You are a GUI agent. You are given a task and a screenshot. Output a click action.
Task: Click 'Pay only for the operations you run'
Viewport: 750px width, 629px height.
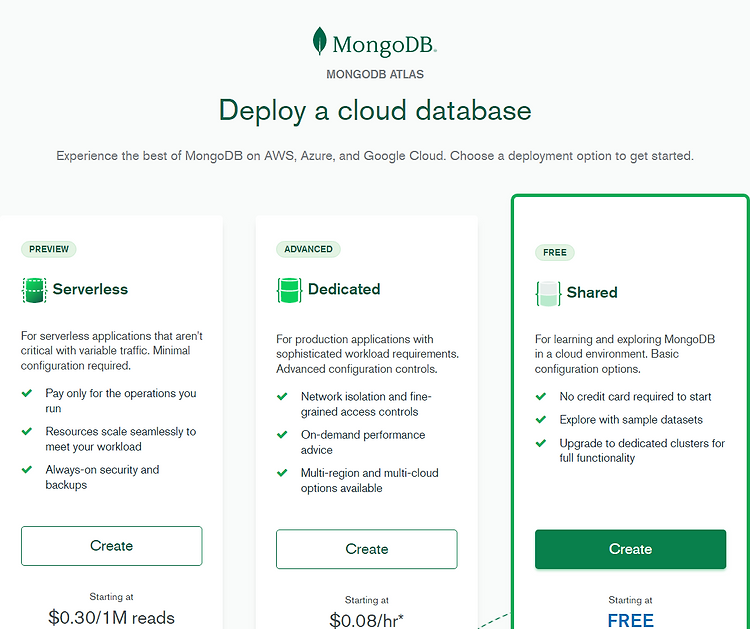click(x=121, y=401)
